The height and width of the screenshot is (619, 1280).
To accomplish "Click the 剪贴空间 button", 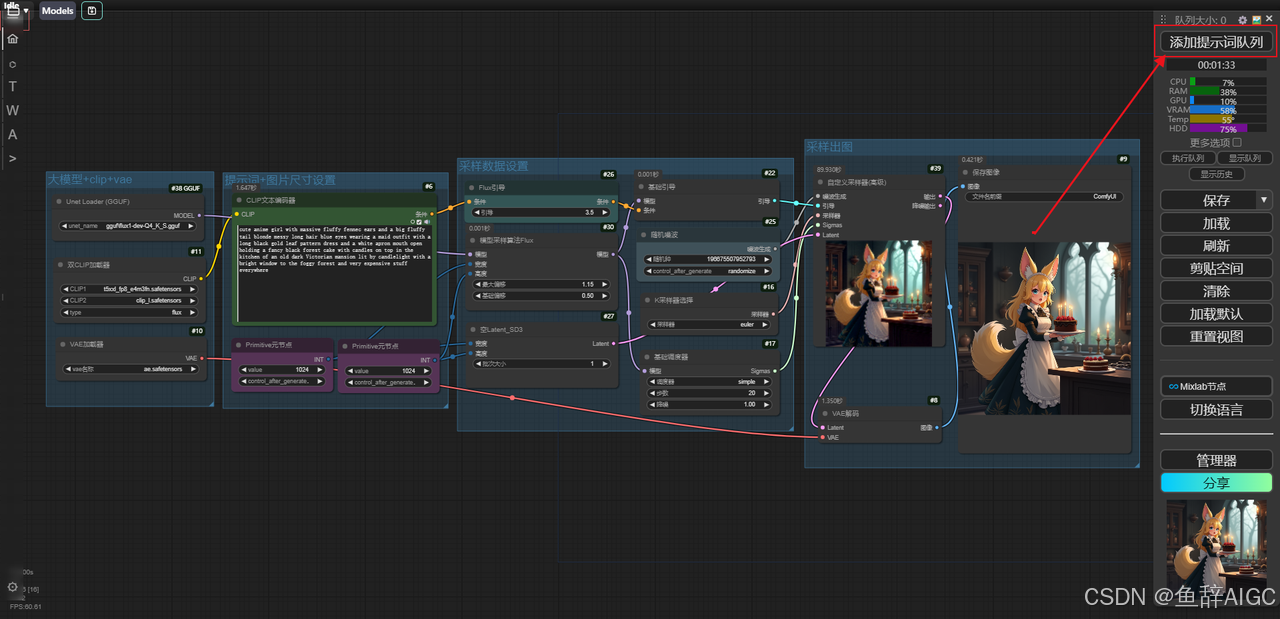I will tap(1216, 268).
